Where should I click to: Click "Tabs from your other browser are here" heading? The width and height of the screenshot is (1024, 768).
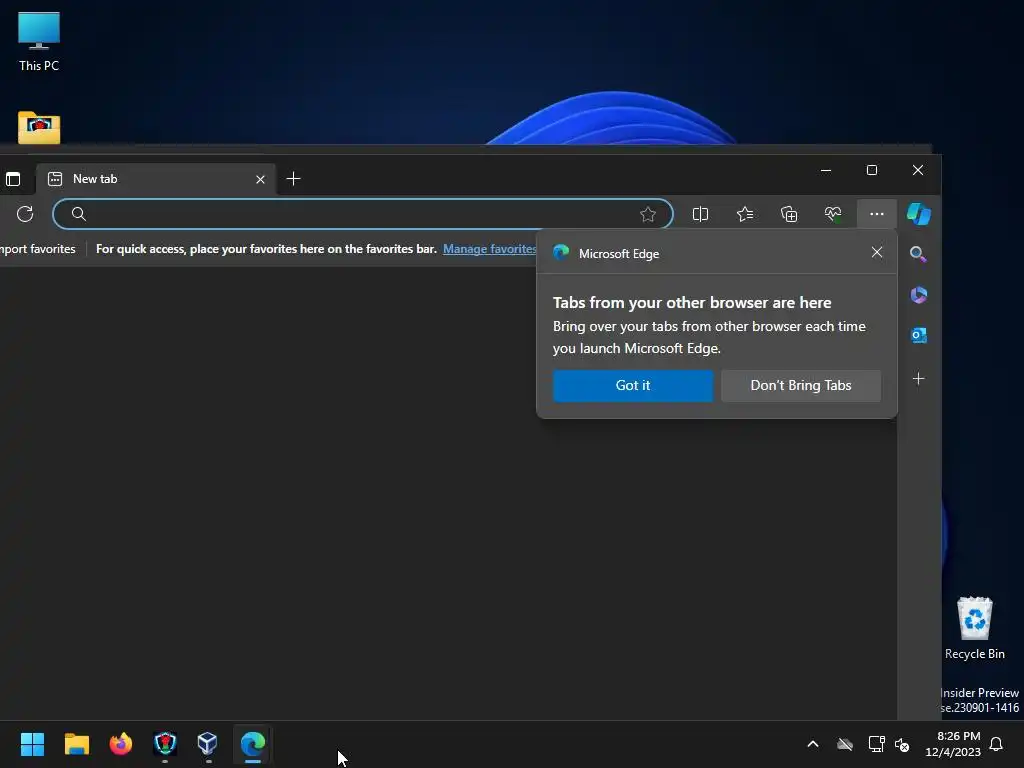coord(692,302)
